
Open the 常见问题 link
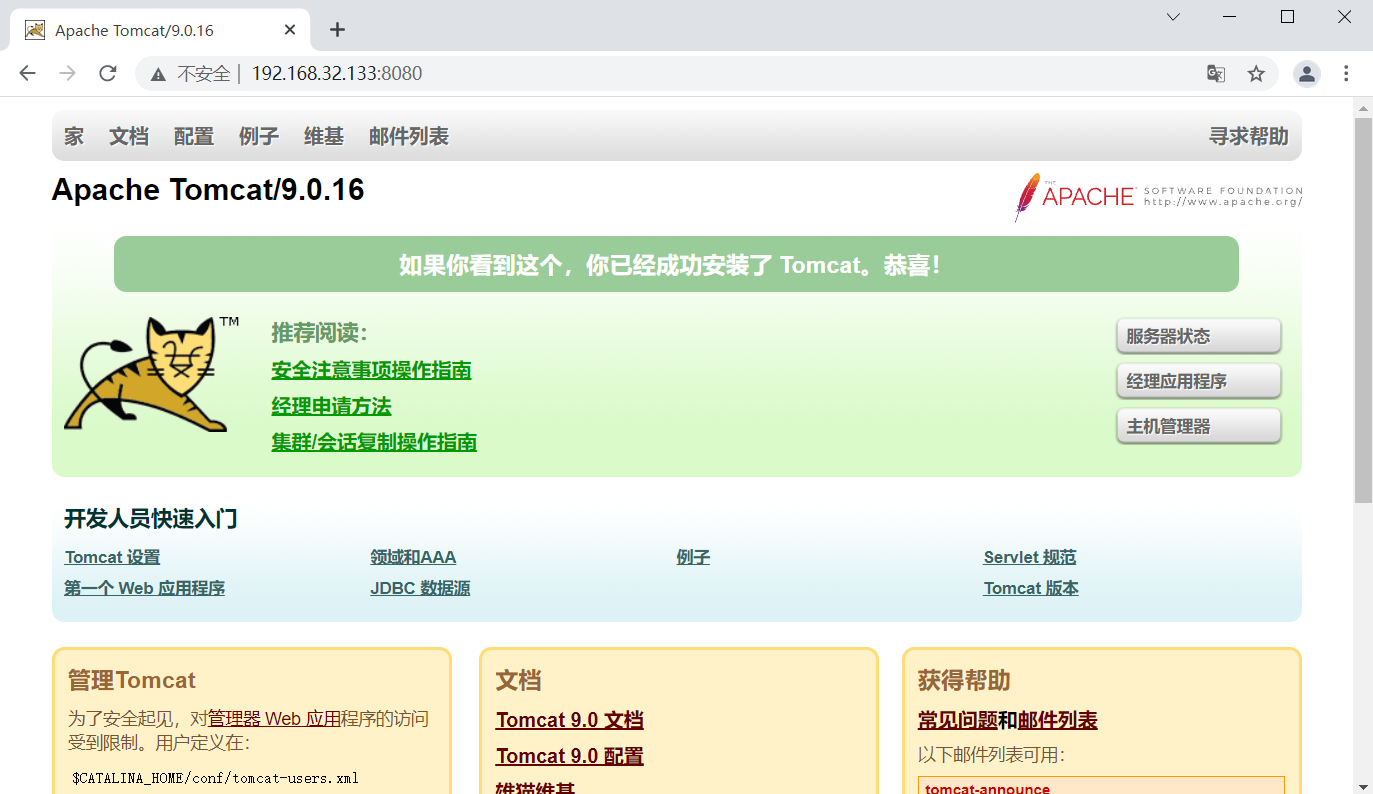click(958, 720)
